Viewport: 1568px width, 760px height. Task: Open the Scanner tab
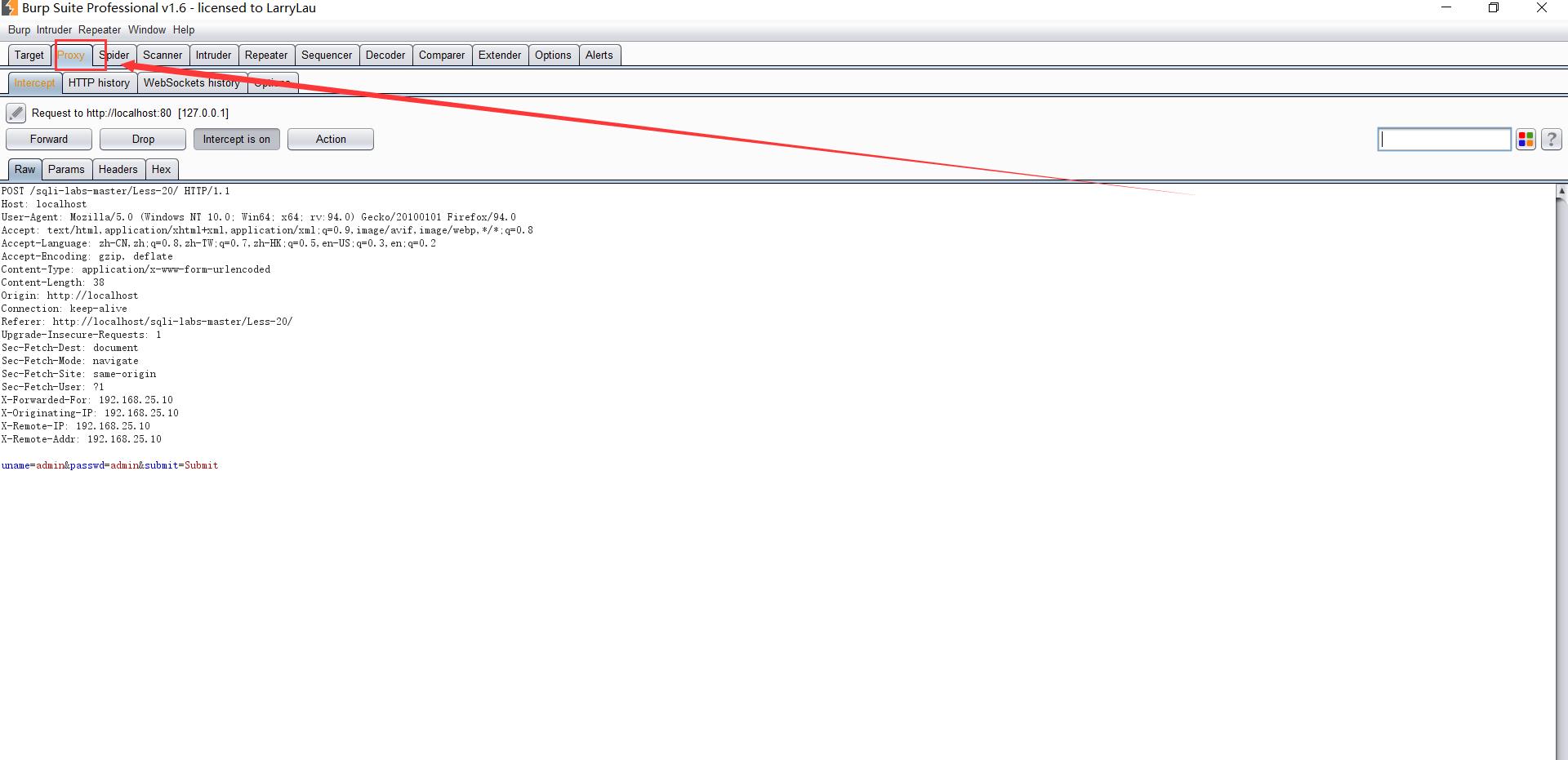coord(163,56)
